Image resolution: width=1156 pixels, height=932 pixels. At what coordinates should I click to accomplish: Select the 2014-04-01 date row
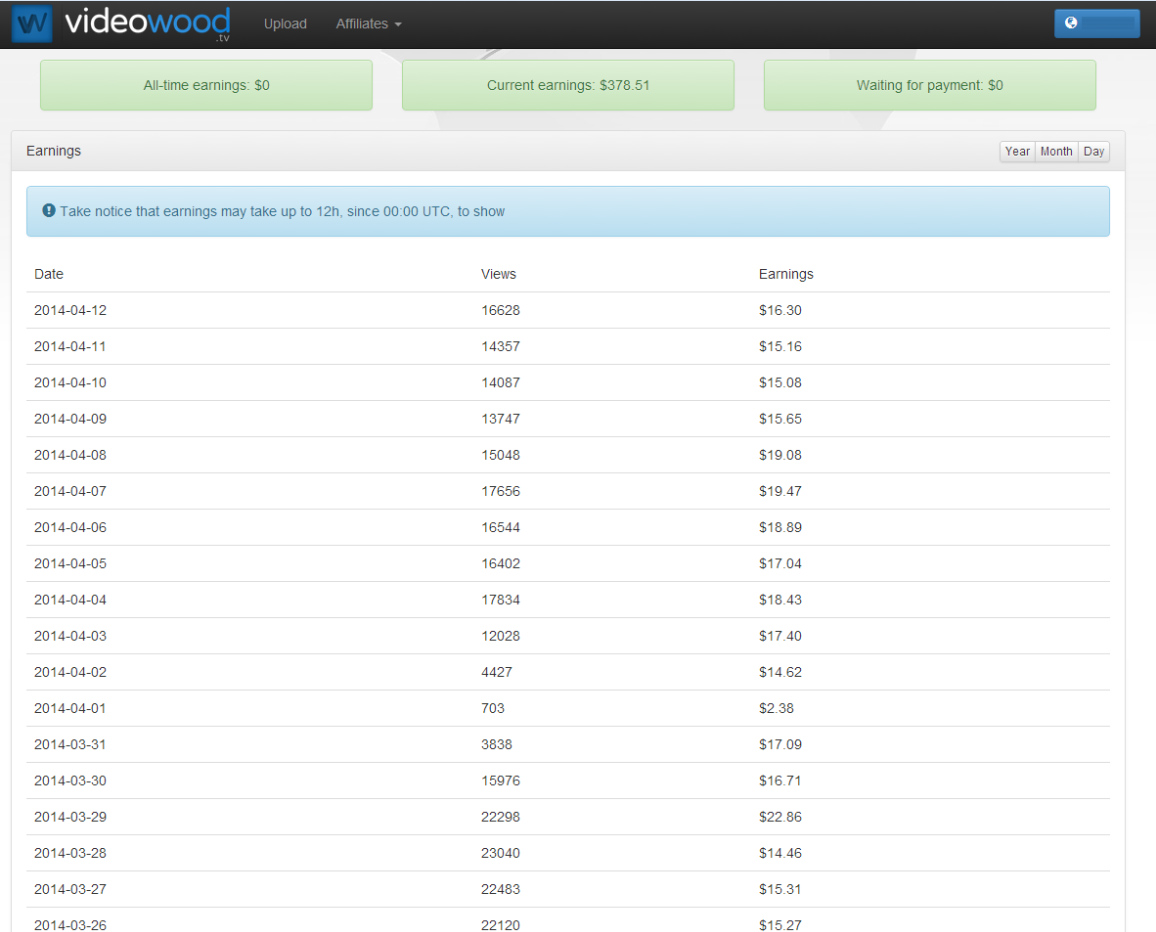(70, 708)
